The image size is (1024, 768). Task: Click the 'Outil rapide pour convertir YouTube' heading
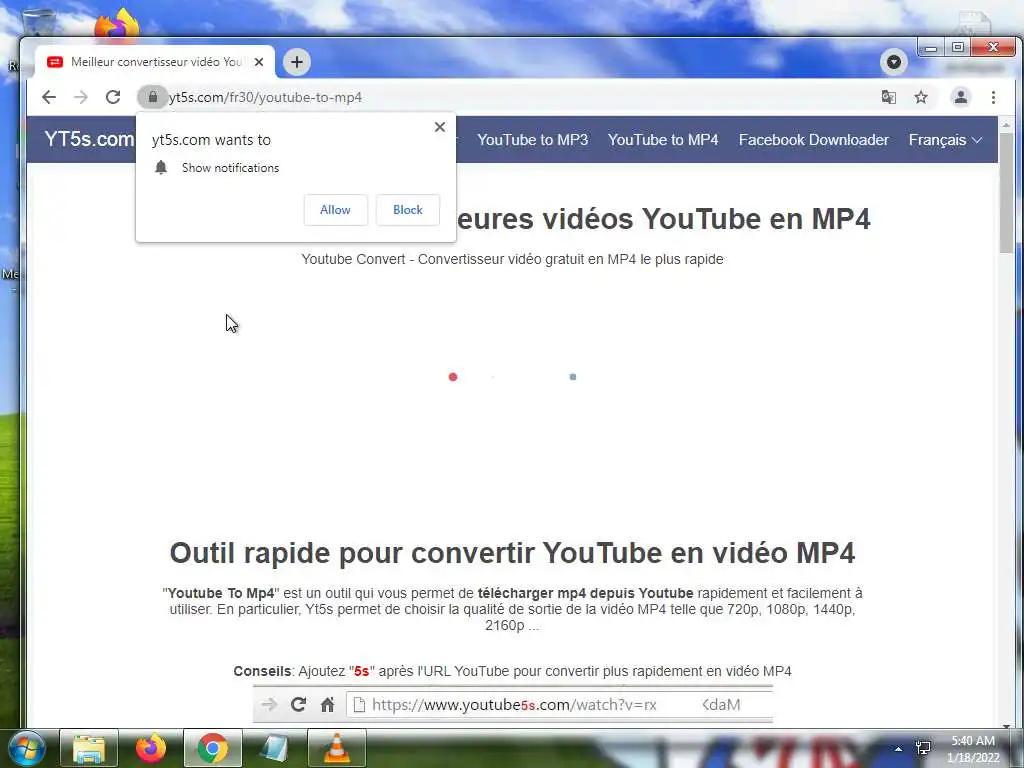(x=512, y=553)
